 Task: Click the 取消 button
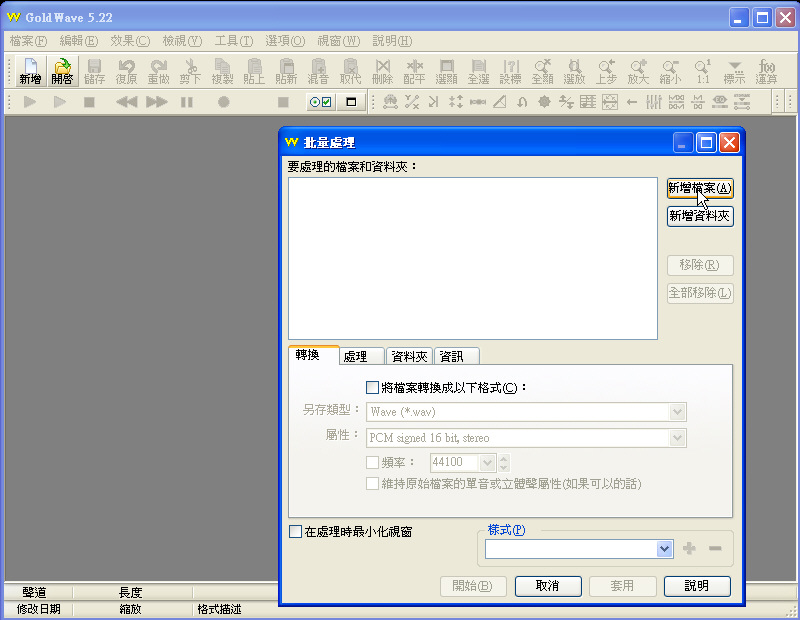click(x=547, y=586)
